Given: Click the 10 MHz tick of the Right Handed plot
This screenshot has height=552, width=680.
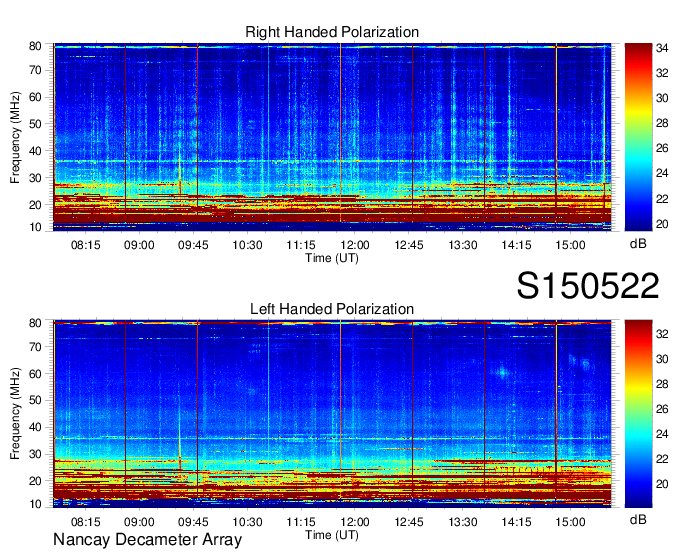Looking at the screenshot, I should tap(35, 227).
